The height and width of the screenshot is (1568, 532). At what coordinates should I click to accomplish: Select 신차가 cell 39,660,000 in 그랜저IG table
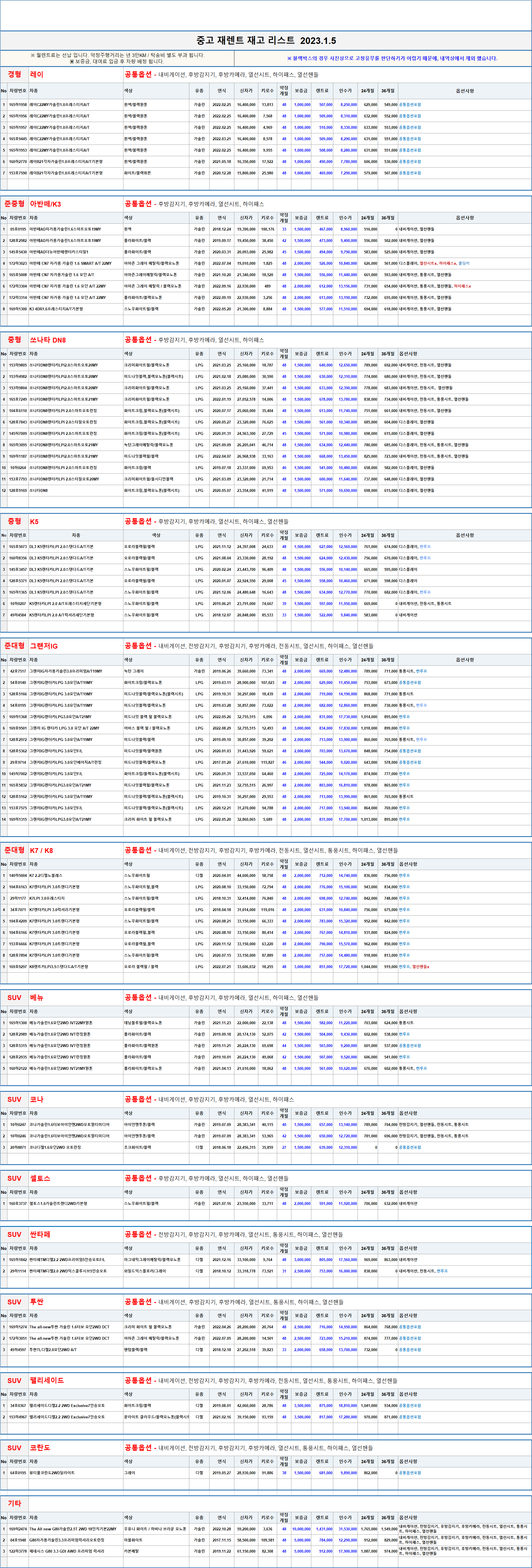pos(246,671)
